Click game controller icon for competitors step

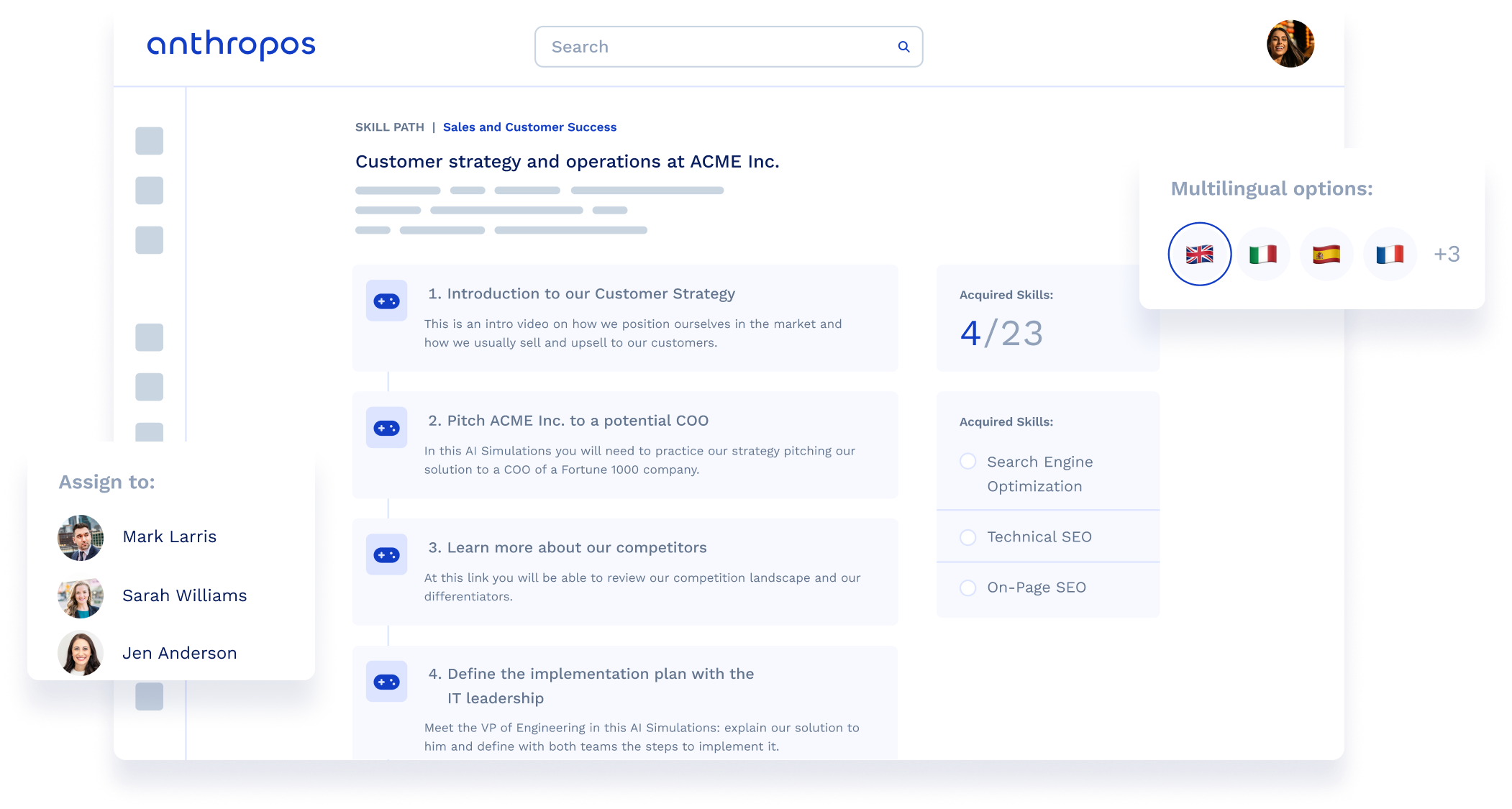(386, 554)
